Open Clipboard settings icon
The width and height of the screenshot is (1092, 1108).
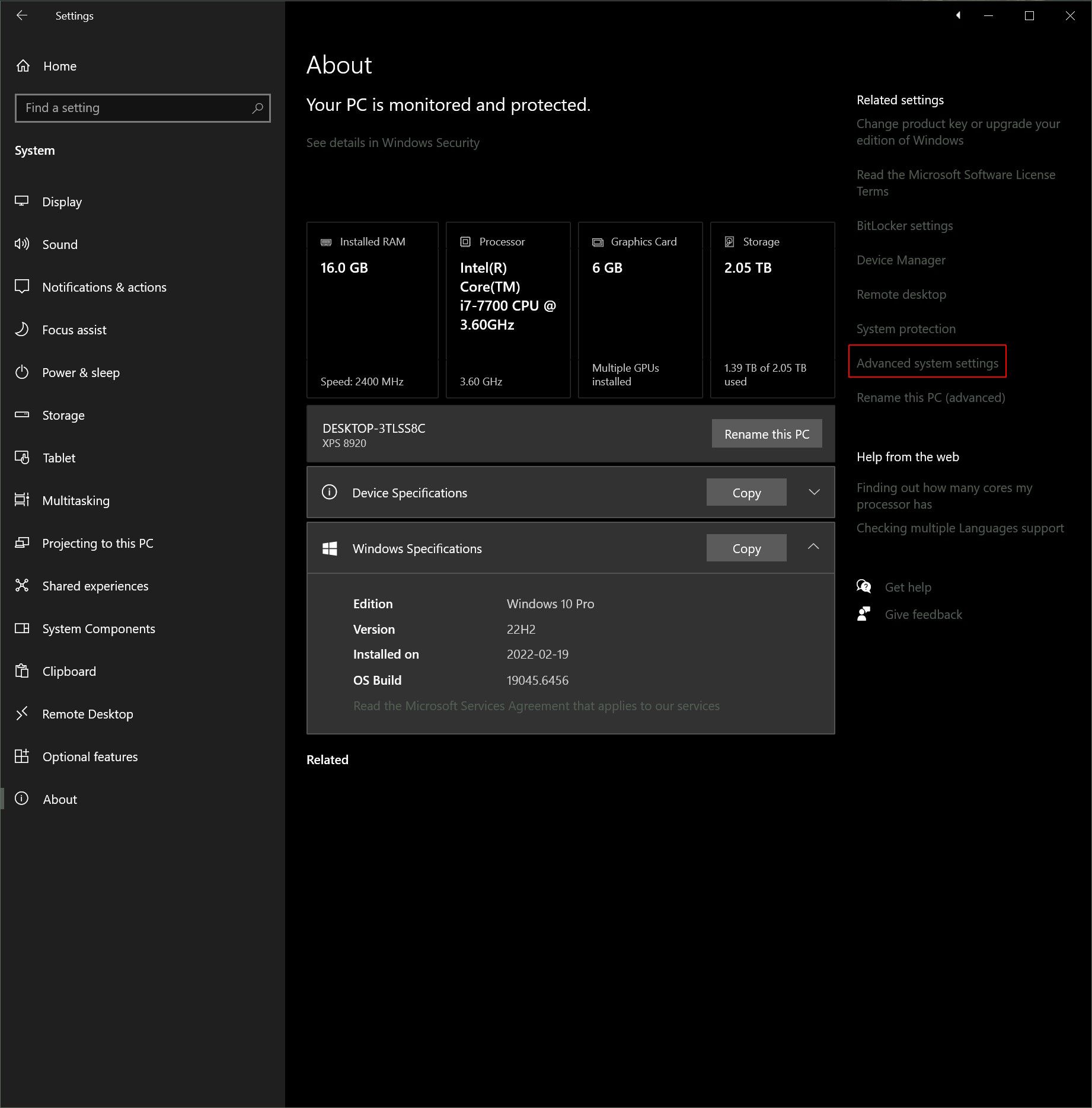click(22, 671)
